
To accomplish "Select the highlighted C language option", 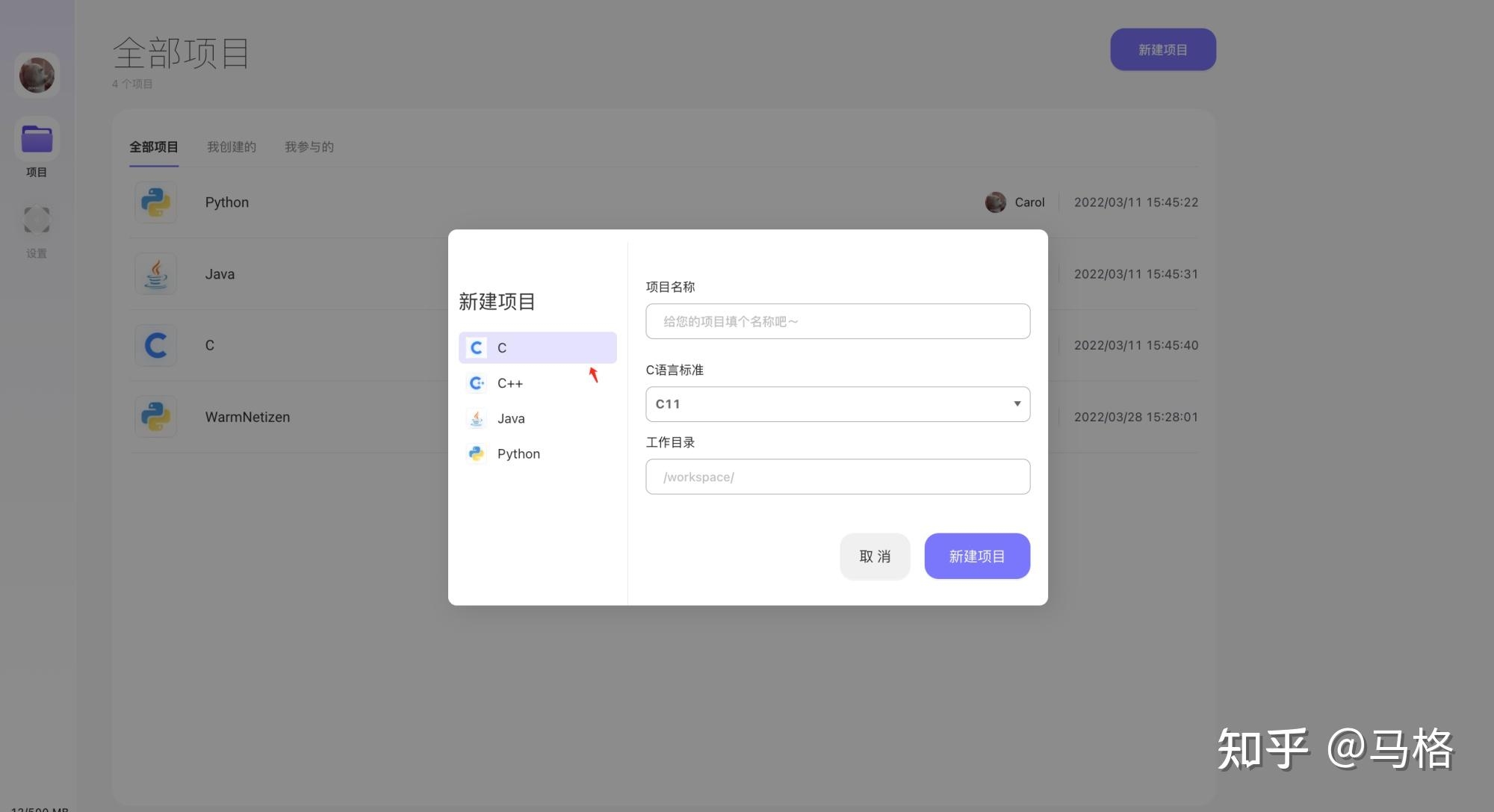I will tap(537, 347).
